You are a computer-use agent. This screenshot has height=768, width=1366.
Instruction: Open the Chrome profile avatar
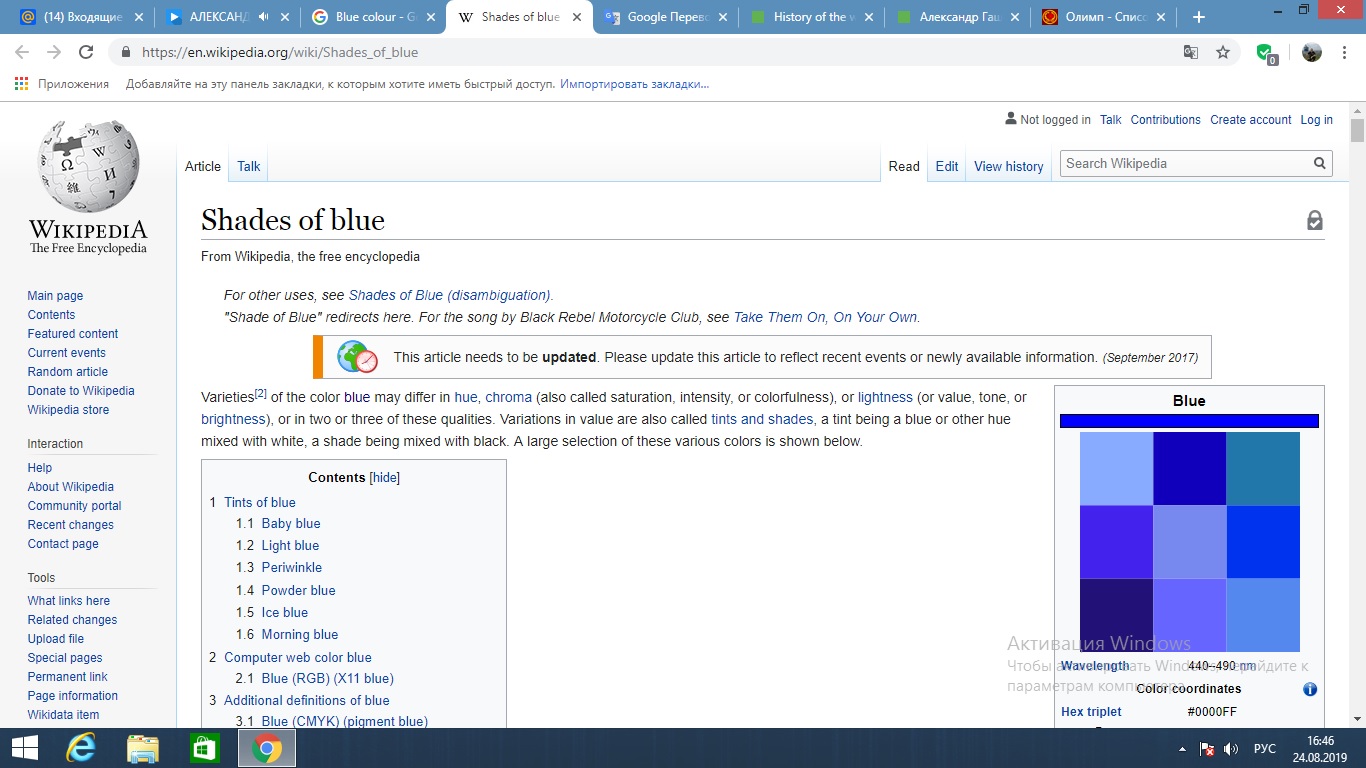click(1312, 52)
